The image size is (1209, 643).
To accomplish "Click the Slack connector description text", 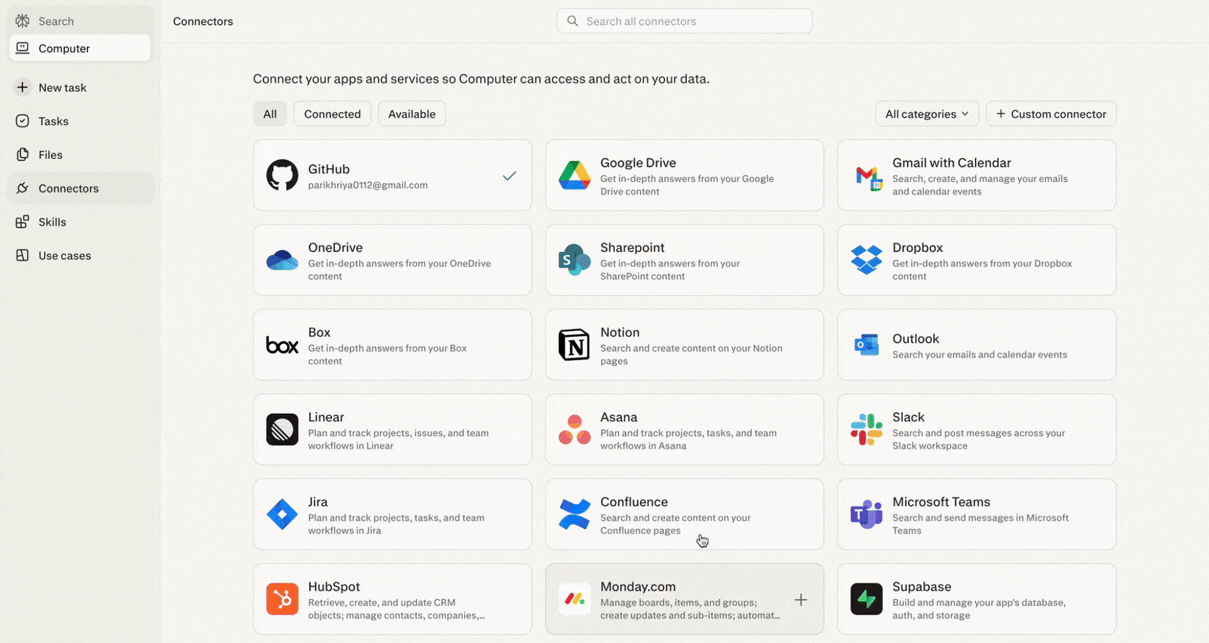I will (979, 439).
